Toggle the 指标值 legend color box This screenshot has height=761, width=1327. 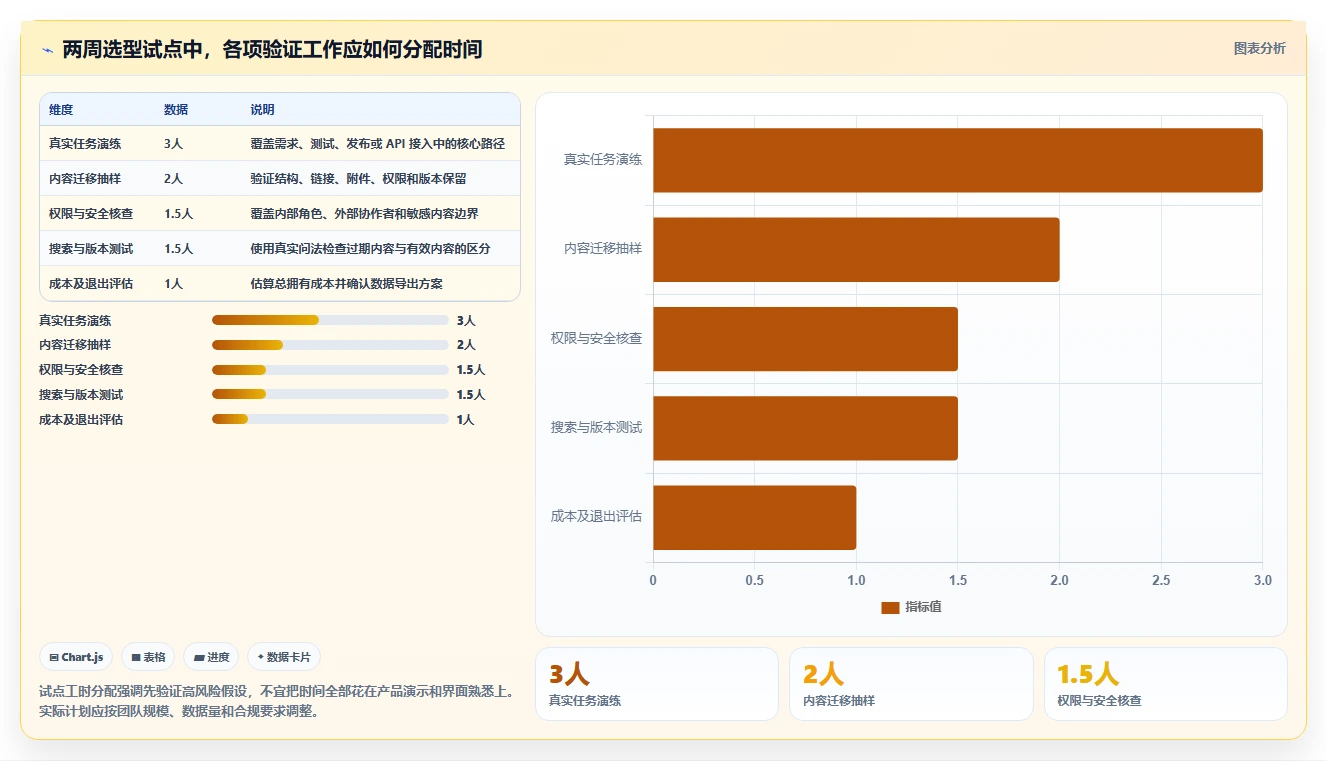(x=890, y=607)
